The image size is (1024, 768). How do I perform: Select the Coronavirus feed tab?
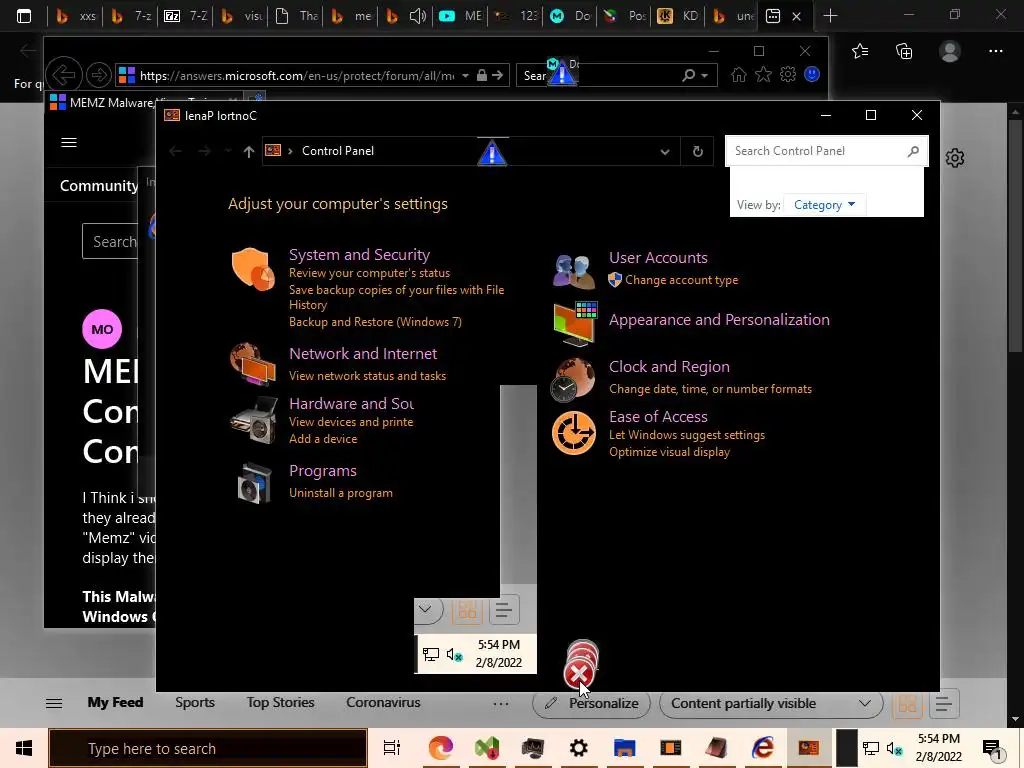(383, 703)
